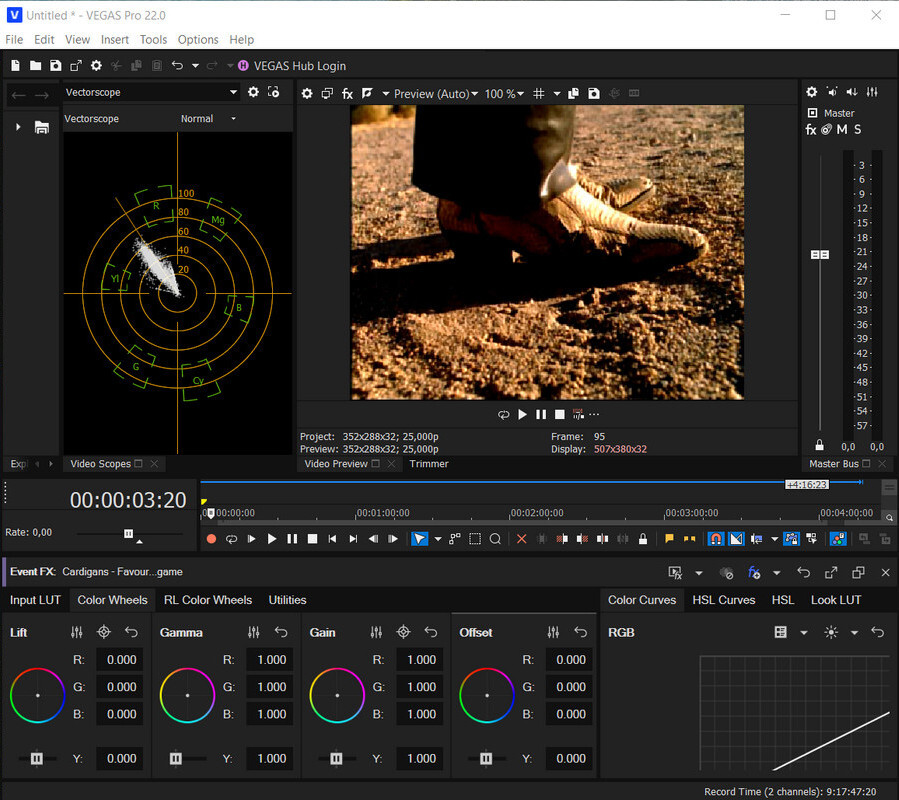Open Gamma channel sliders icon
The image size is (899, 800).
point(253,632)
